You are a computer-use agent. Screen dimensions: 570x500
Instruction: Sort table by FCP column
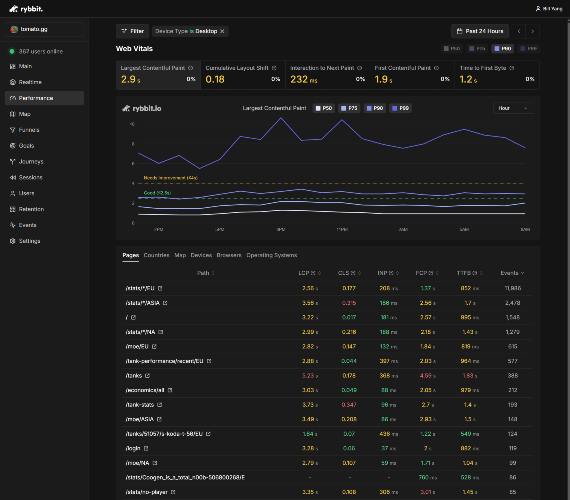(427, 273)
